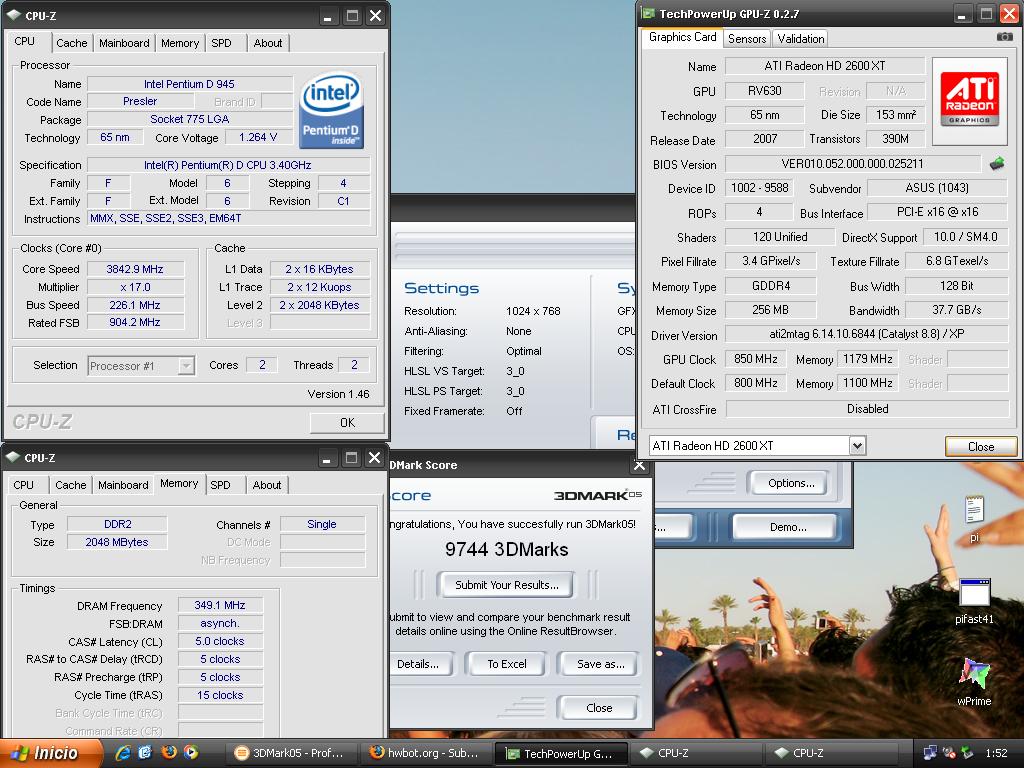1024x768 pixels.
Task: Select CPU-Z taskbar button beside TechPowerUp button
Action: point(695,753)
